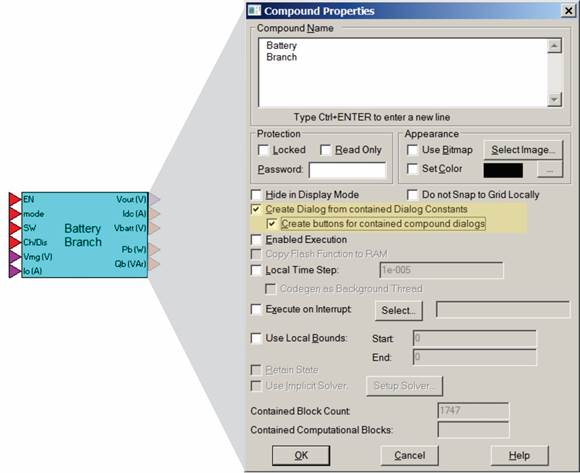Open color picker with the ellipsis button
The height and width of the screenshot is (473, 580).
tap(550, 170)
